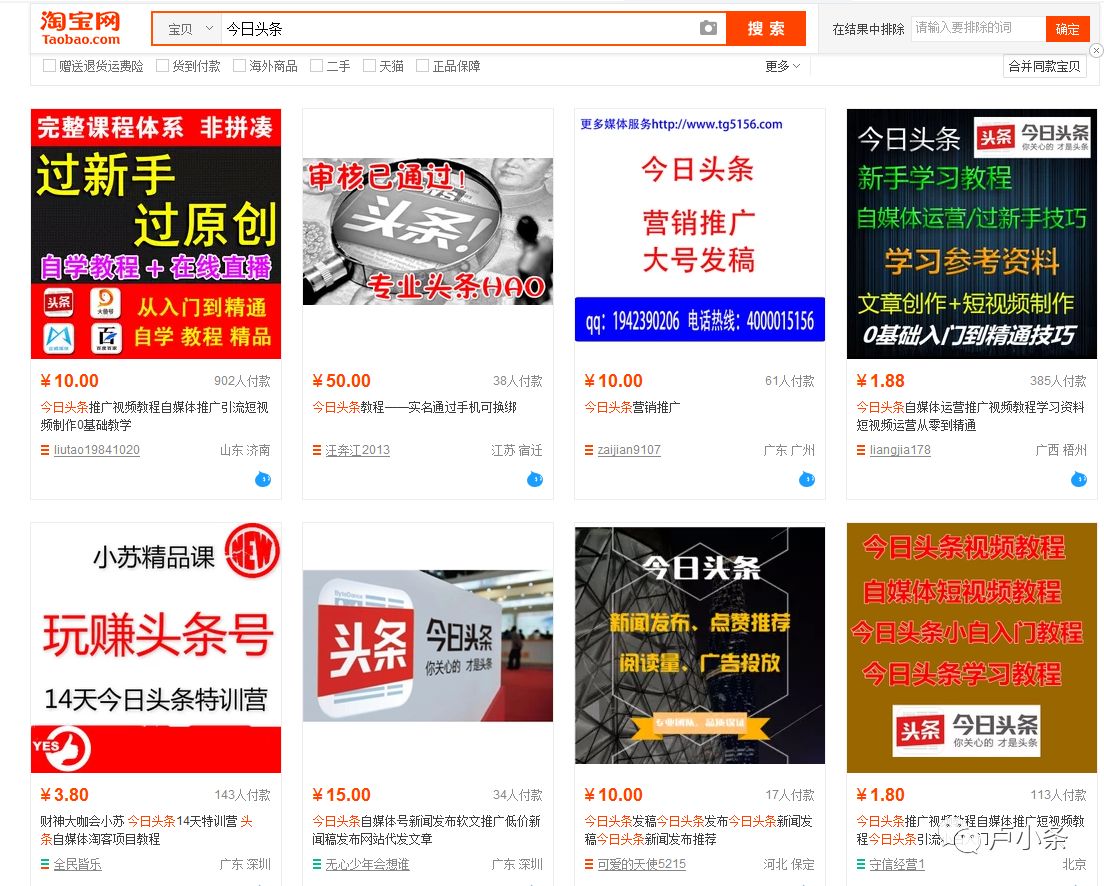Open 审核已通过 头条 product thumbnail

[x=427, y=232]
